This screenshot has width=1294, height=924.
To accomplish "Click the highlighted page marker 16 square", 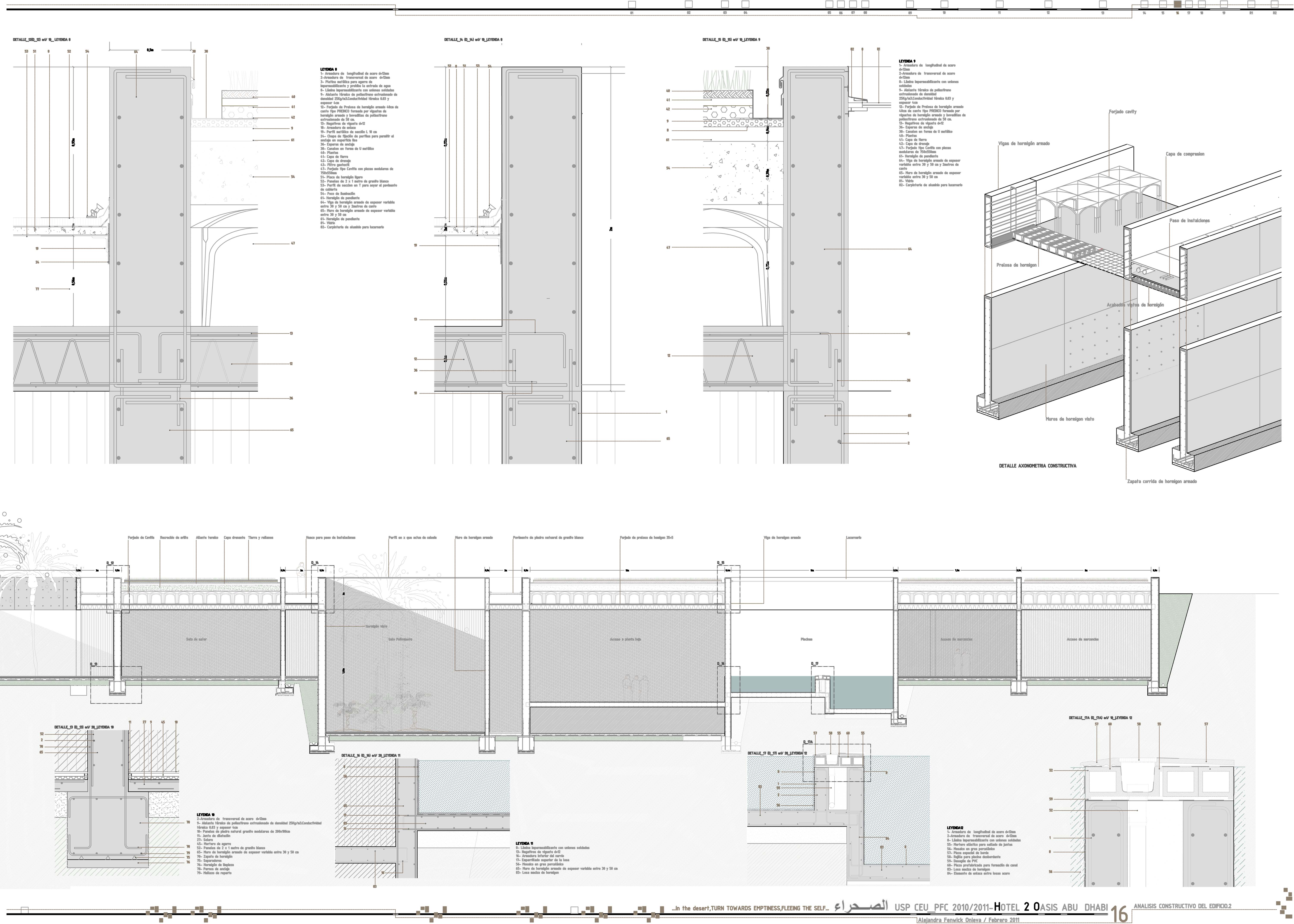I will click(1177, 4).
